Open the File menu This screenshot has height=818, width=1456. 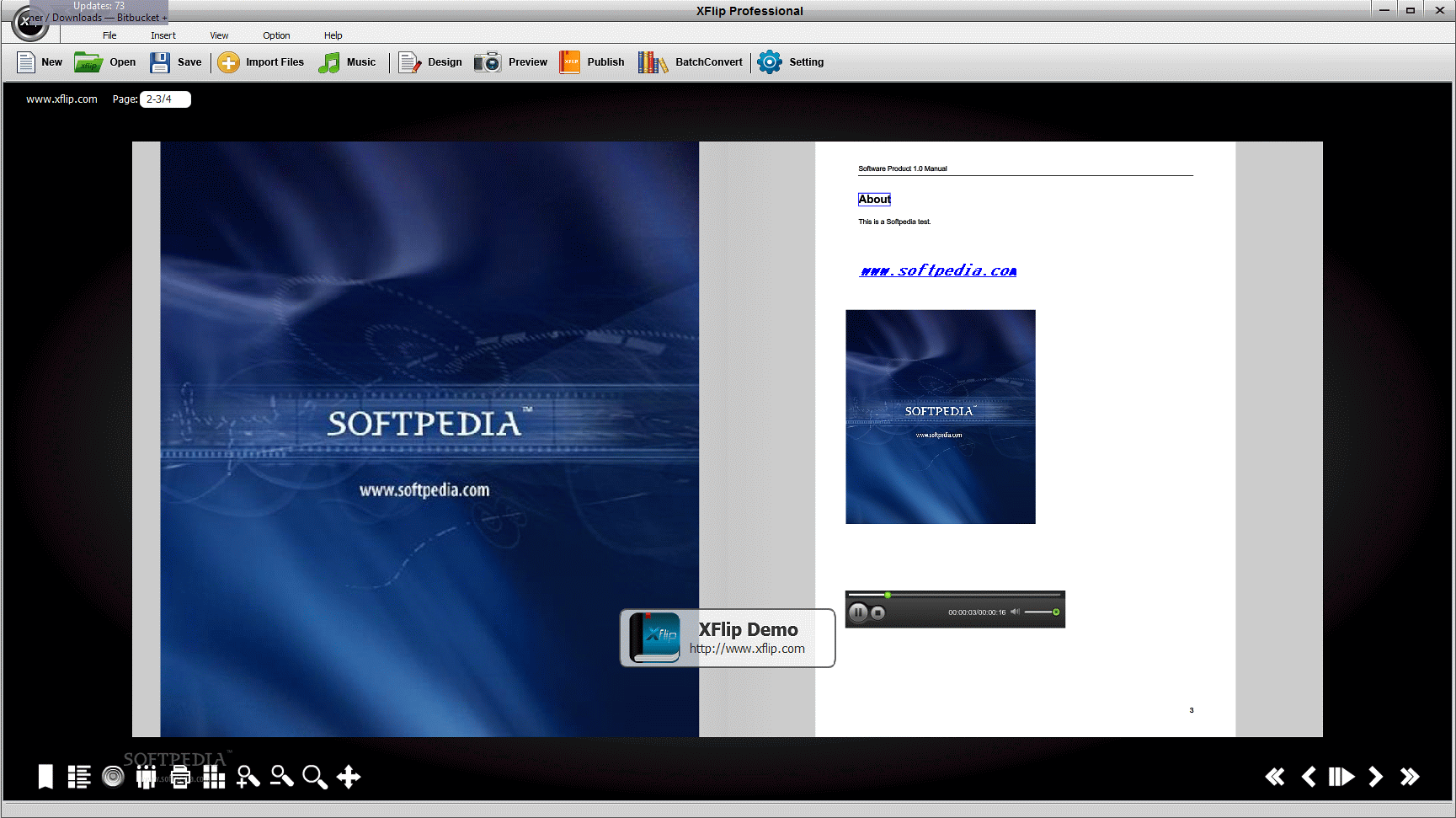109,35
